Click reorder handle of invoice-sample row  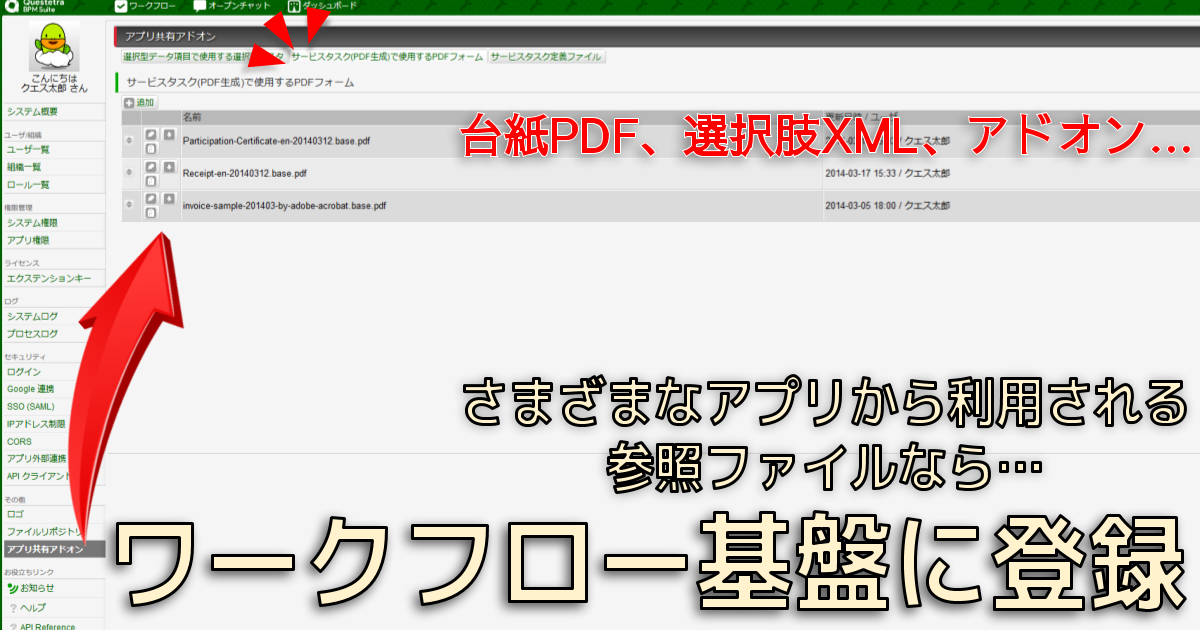pyautogui.click(x=129, y=205)
